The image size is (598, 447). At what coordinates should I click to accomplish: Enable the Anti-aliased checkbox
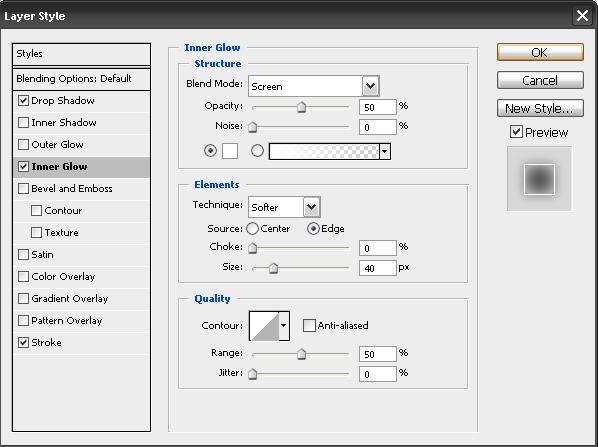point(309,326)
